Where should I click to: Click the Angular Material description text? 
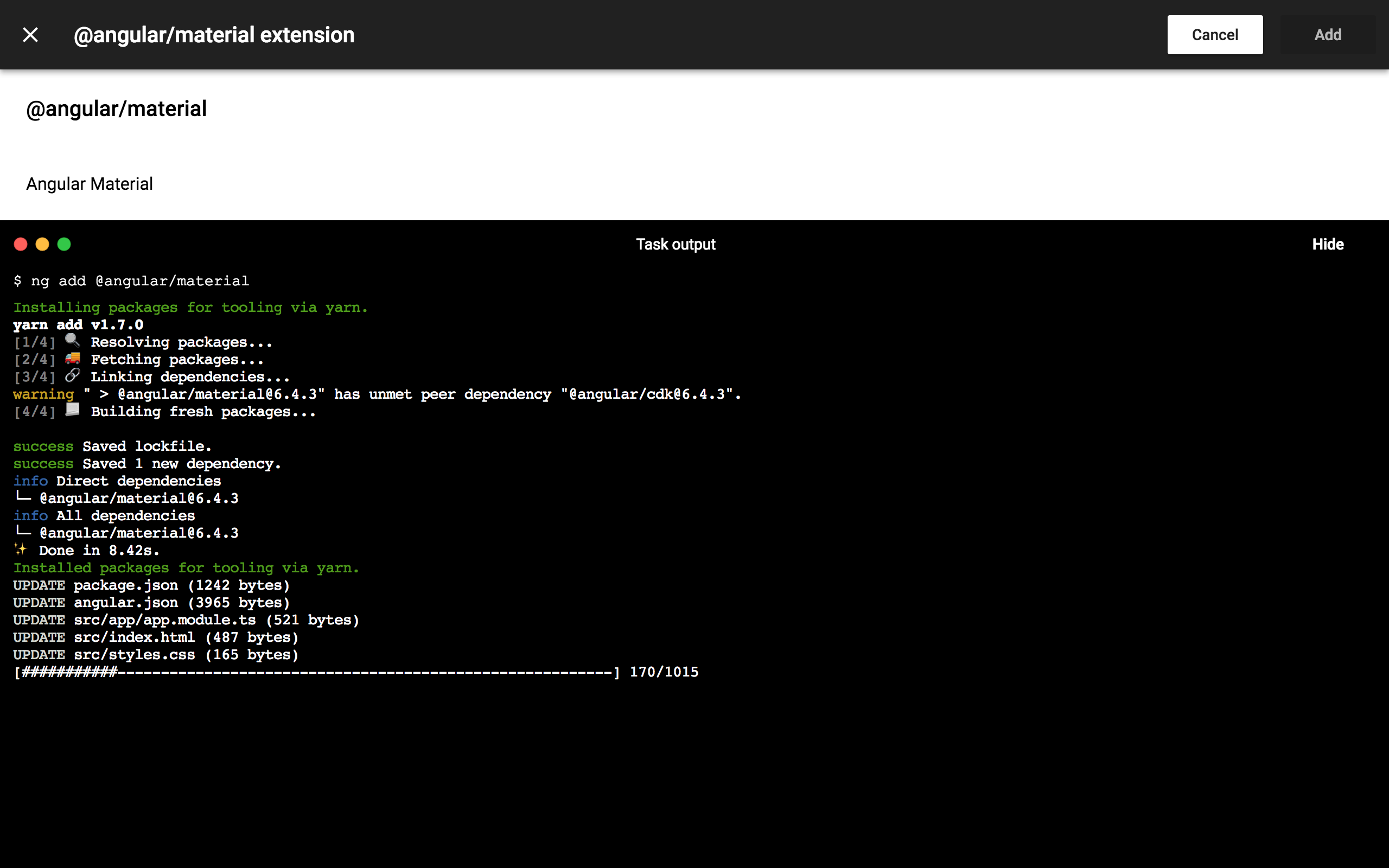coord(90,184)
